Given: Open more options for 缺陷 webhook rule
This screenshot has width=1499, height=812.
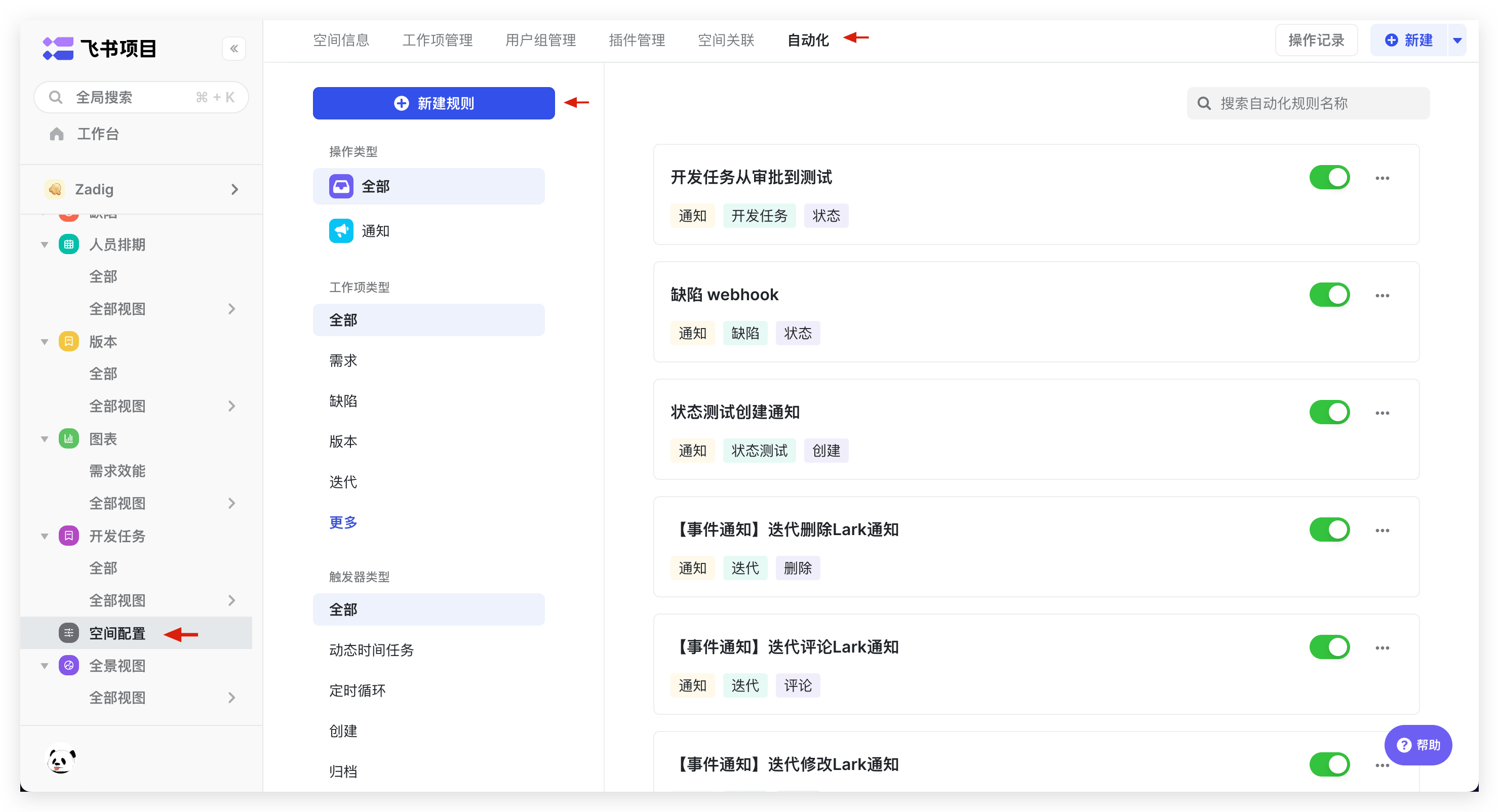Looking at the screenshot, I should (1383, 295).
